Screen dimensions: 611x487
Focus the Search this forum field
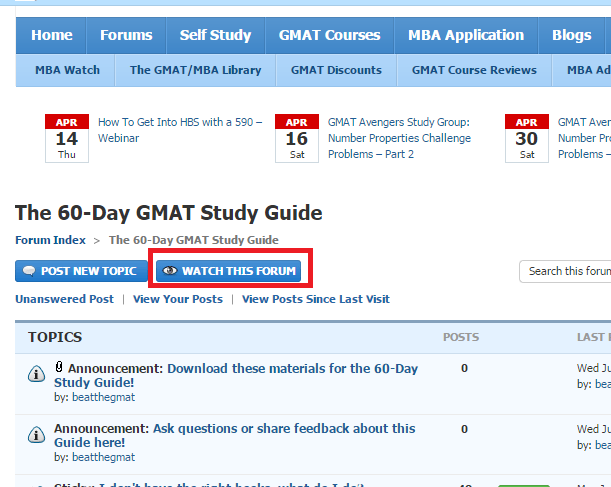(x=565, y=271)
